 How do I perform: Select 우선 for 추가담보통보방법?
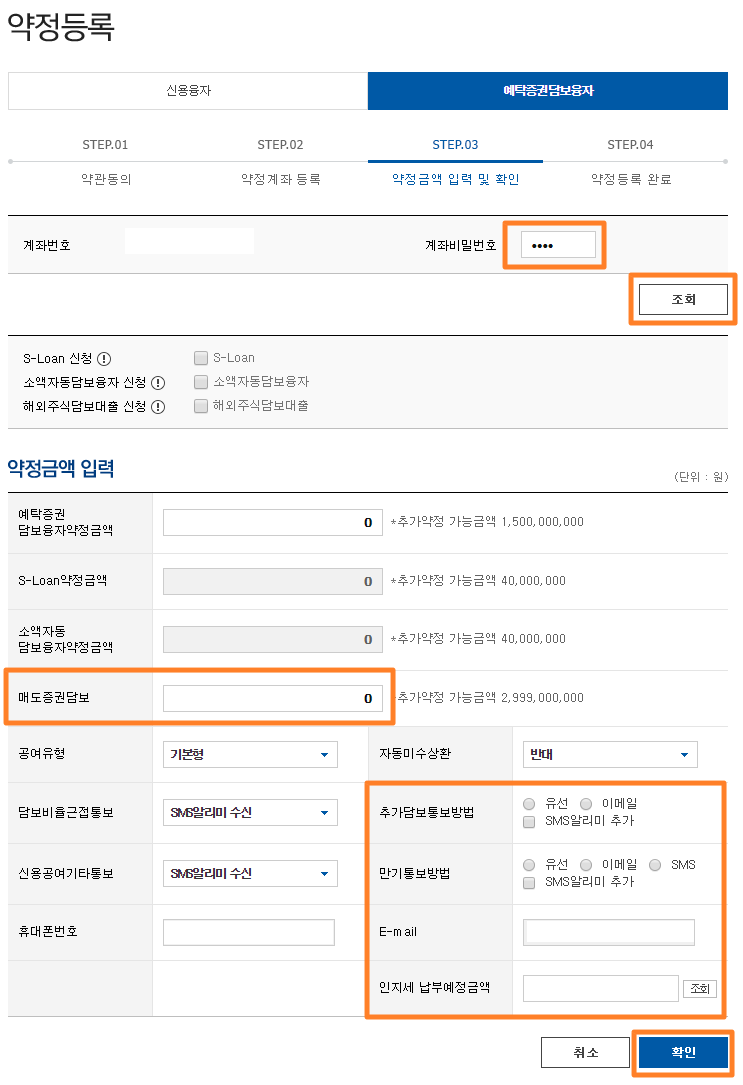pos(529,804)
